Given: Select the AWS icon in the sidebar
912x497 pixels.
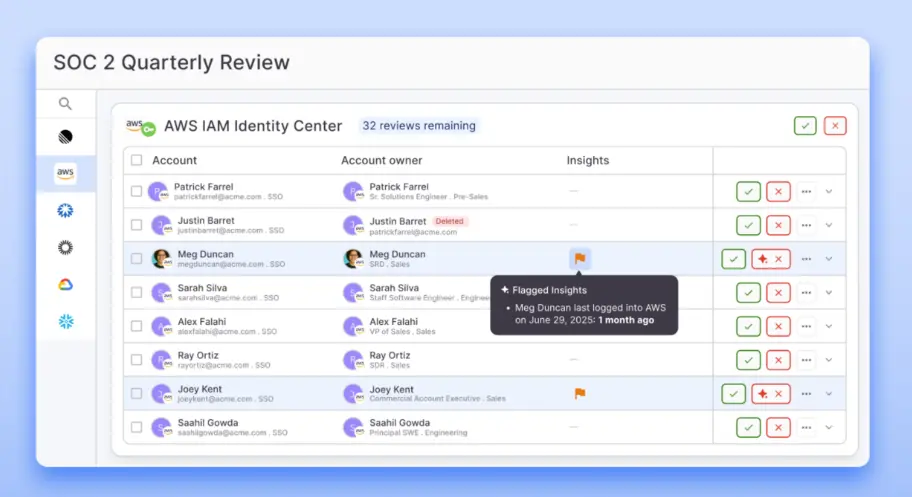Looking at the screenshot, I should [65, 173].
